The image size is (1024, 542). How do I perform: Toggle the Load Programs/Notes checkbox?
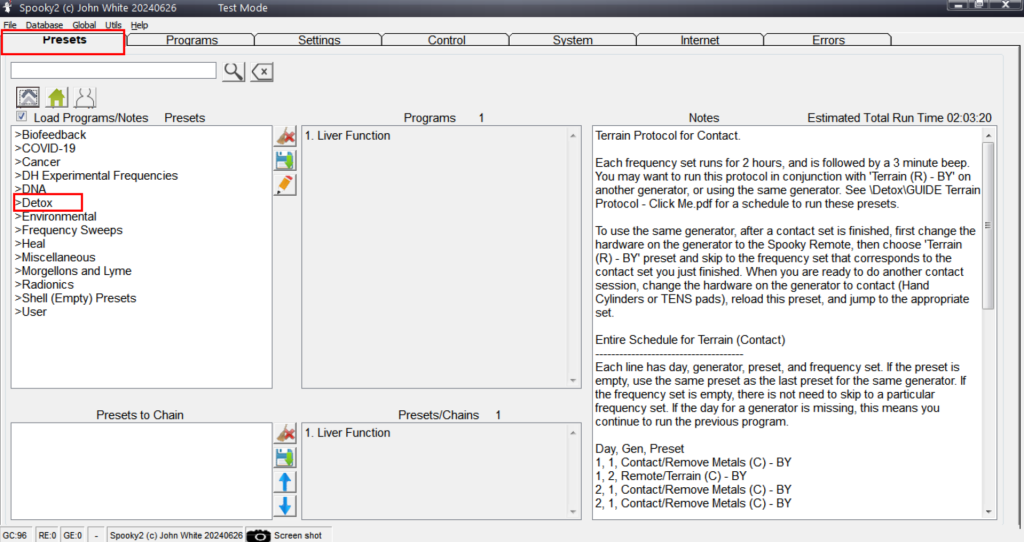point(22,117)
